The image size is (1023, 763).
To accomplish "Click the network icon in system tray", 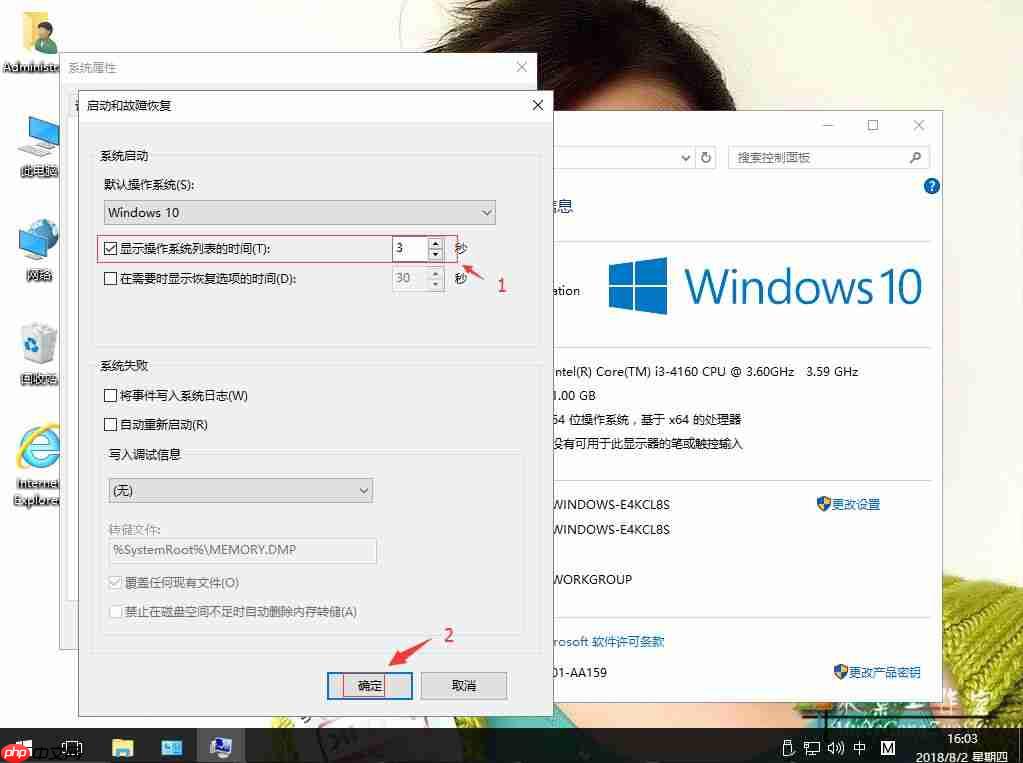I will click(x=812, y=748).
